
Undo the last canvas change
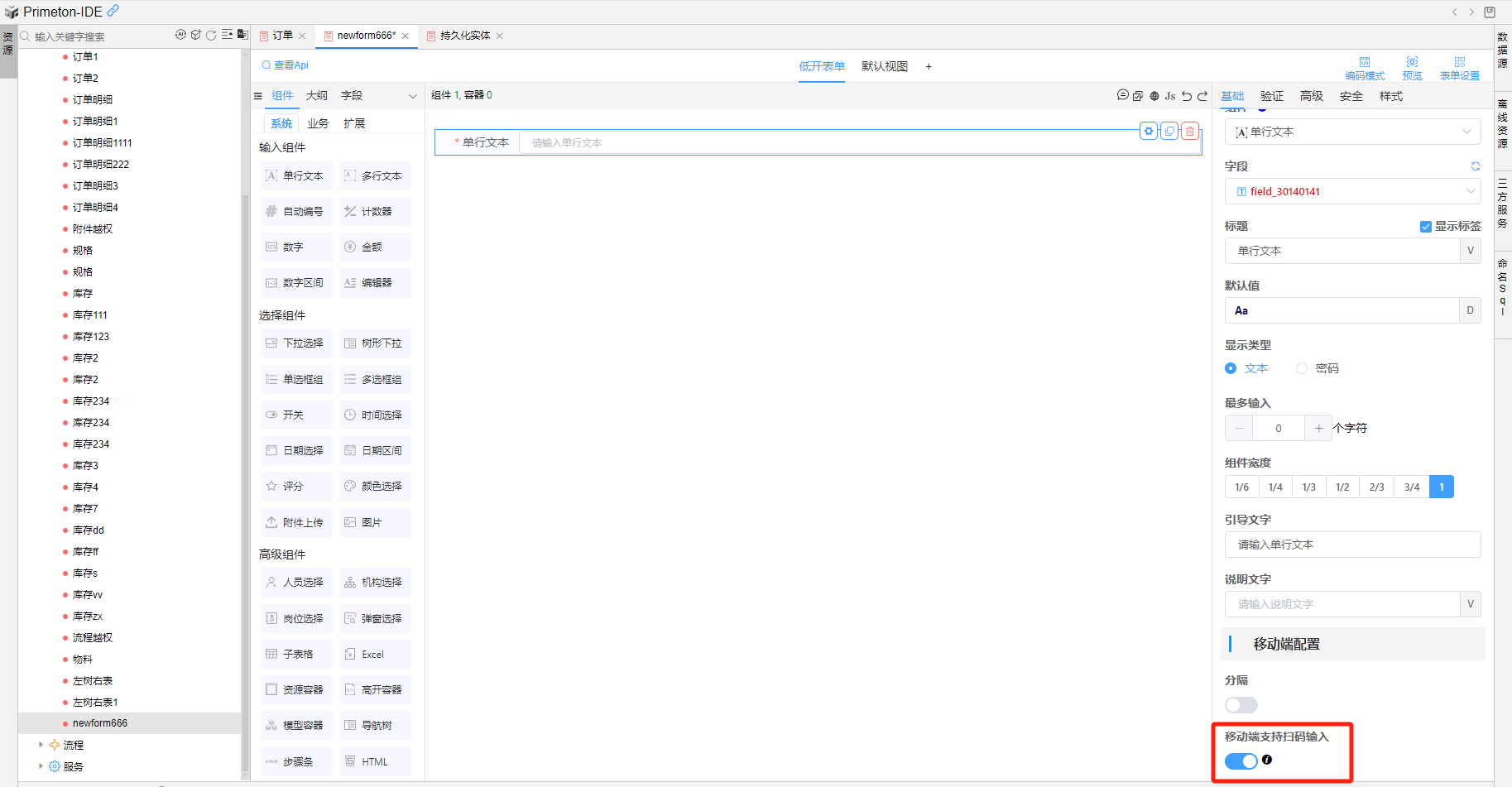[1187, 96]
